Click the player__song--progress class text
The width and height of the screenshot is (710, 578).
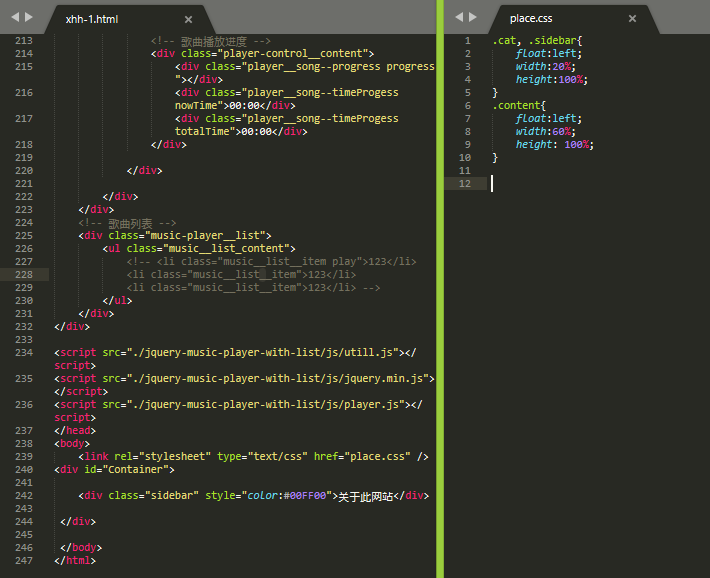[x=313, y=67]
